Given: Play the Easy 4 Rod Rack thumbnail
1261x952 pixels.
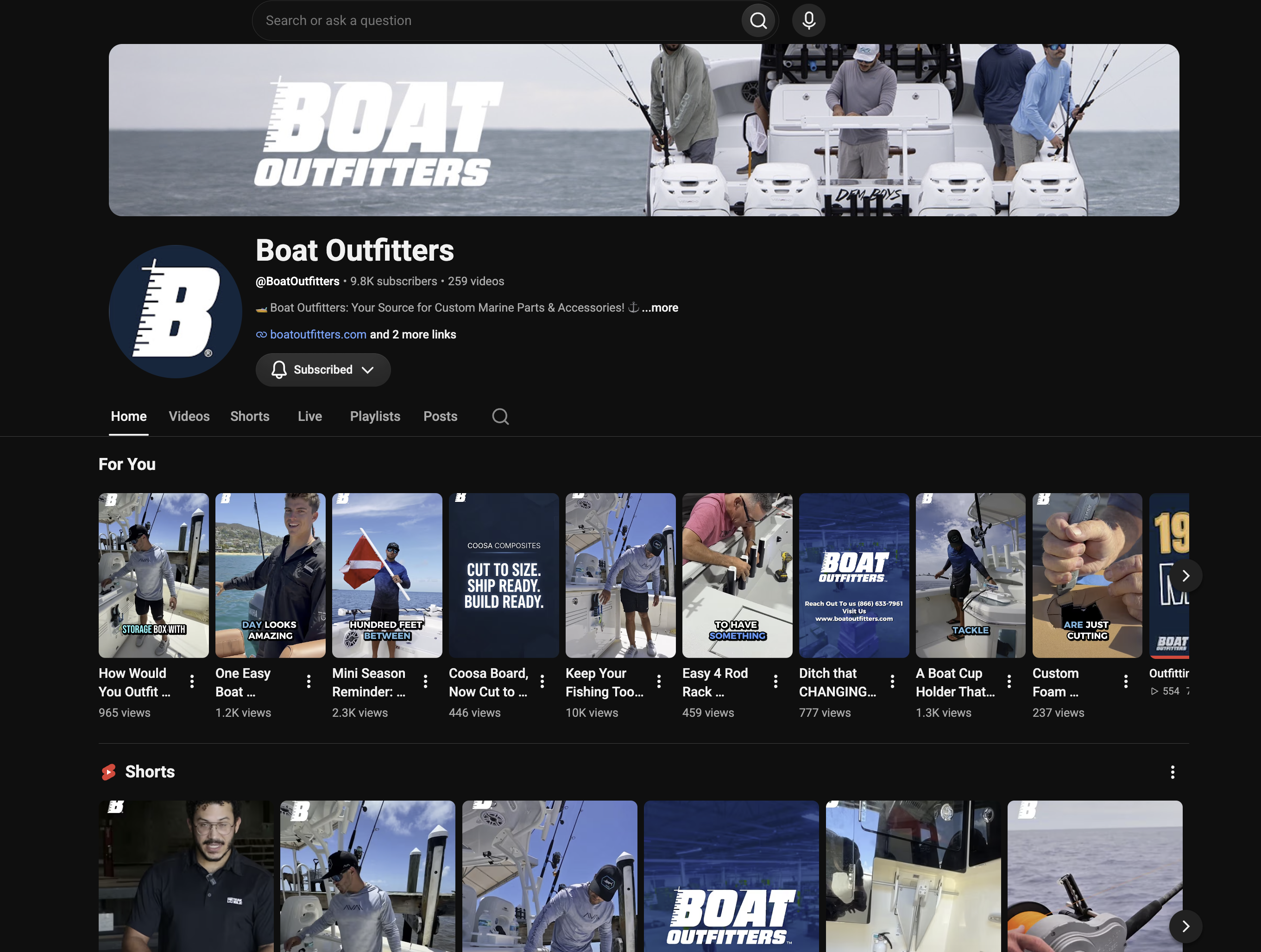Looking at the screenshot, I should coord(737,576).
